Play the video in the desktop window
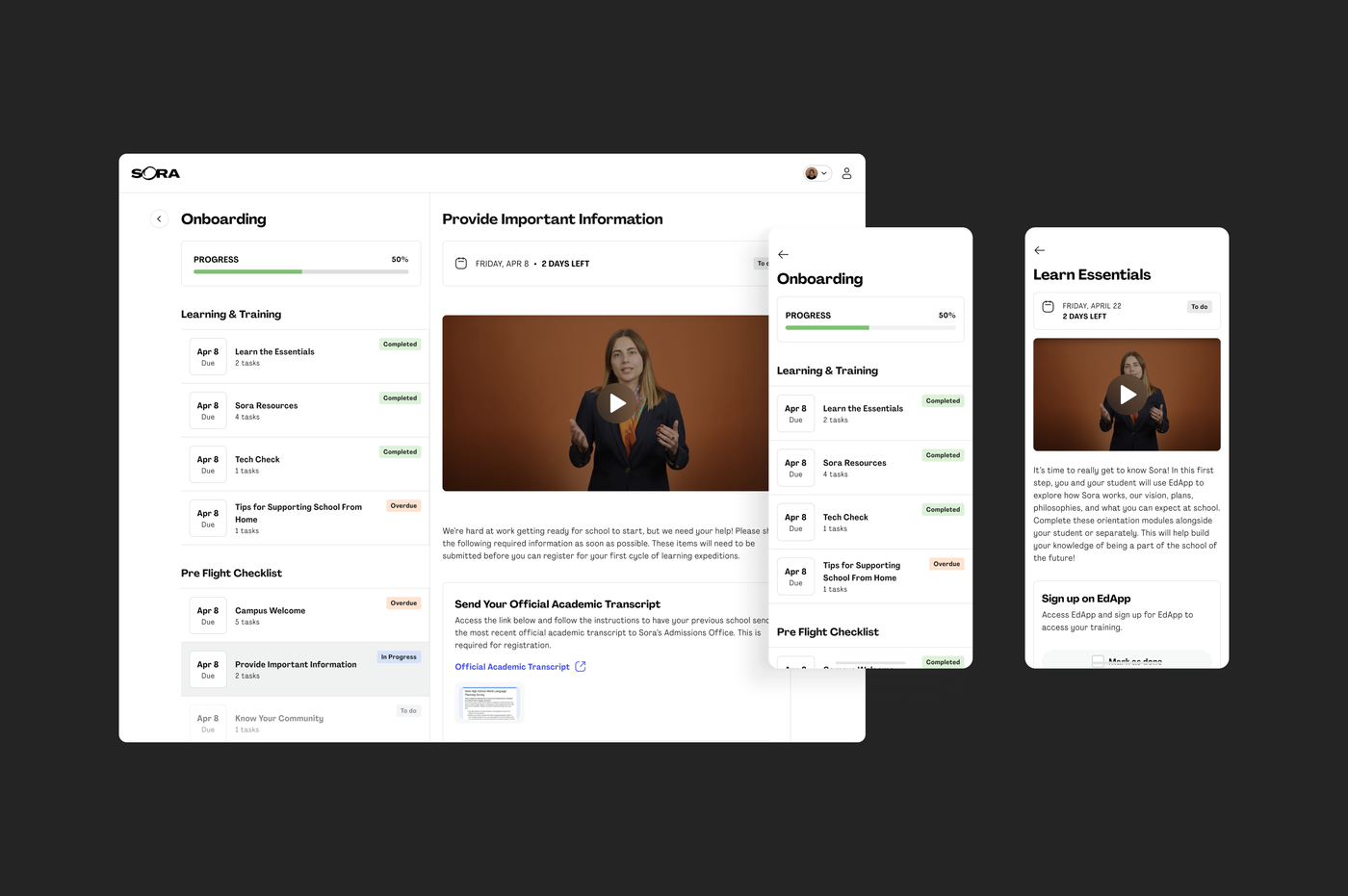 tap(618, 403)
